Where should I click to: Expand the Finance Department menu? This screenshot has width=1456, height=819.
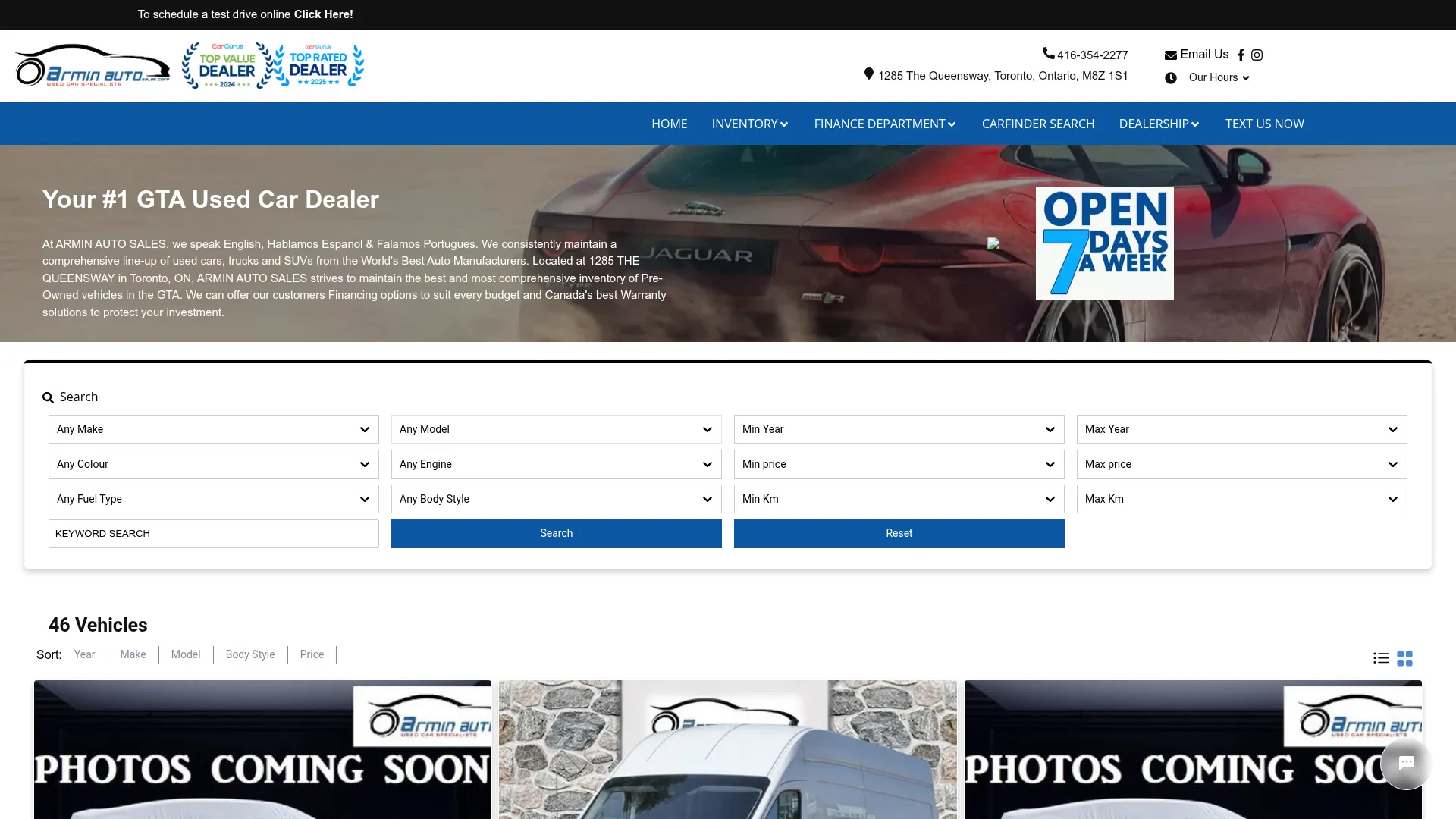(x=885, y=124)
